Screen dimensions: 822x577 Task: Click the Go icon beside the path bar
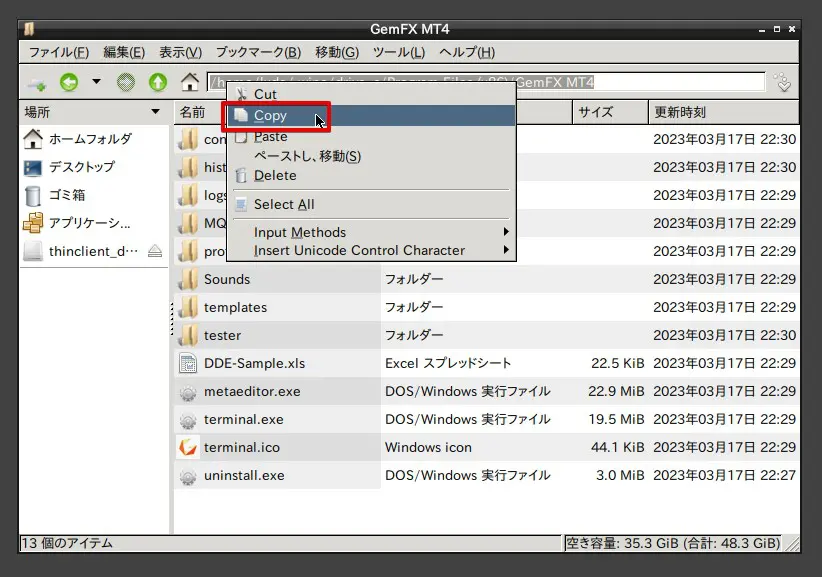783,83
